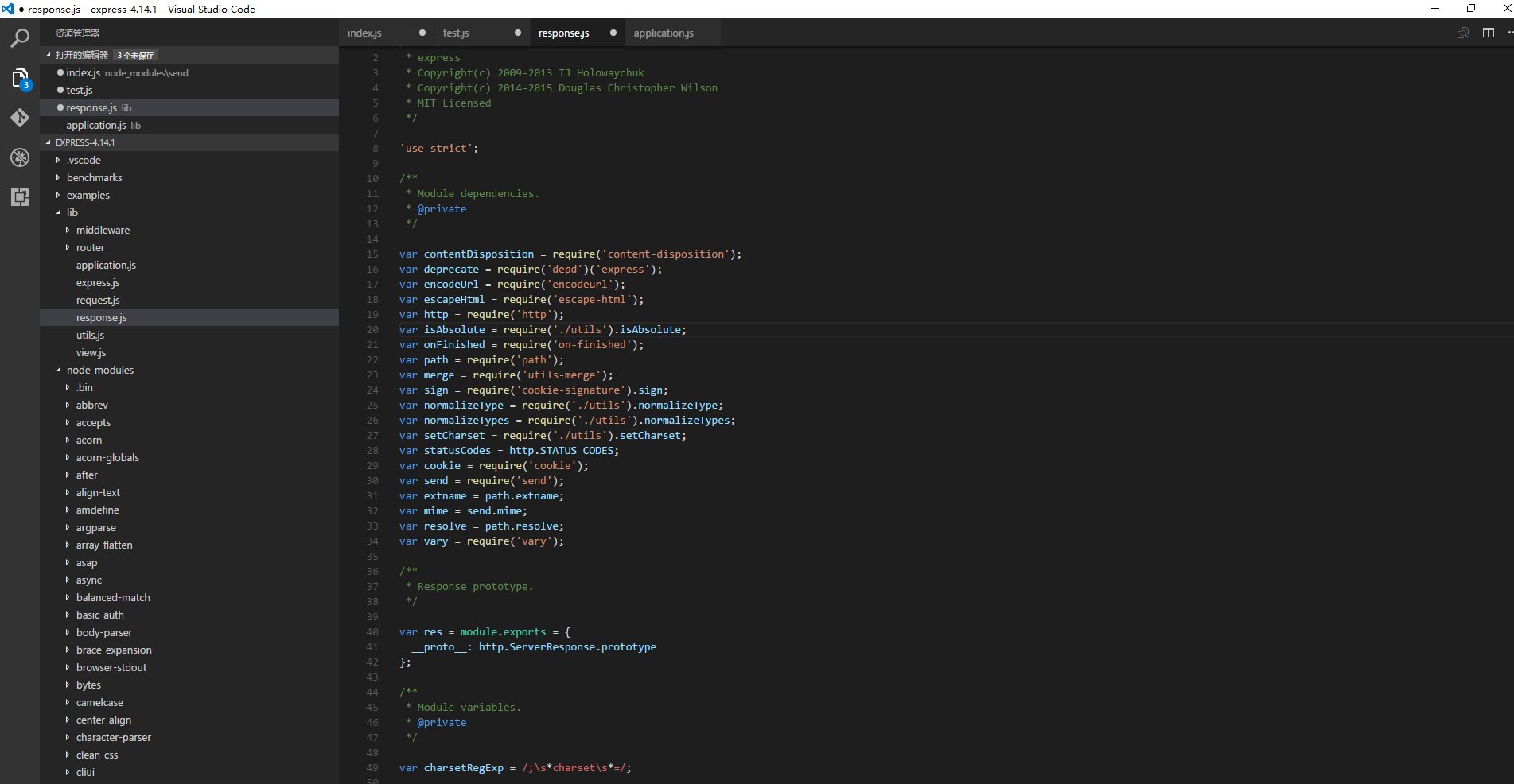
Task: Expand the benchmarks folder
Action: (x=189, y=177)
